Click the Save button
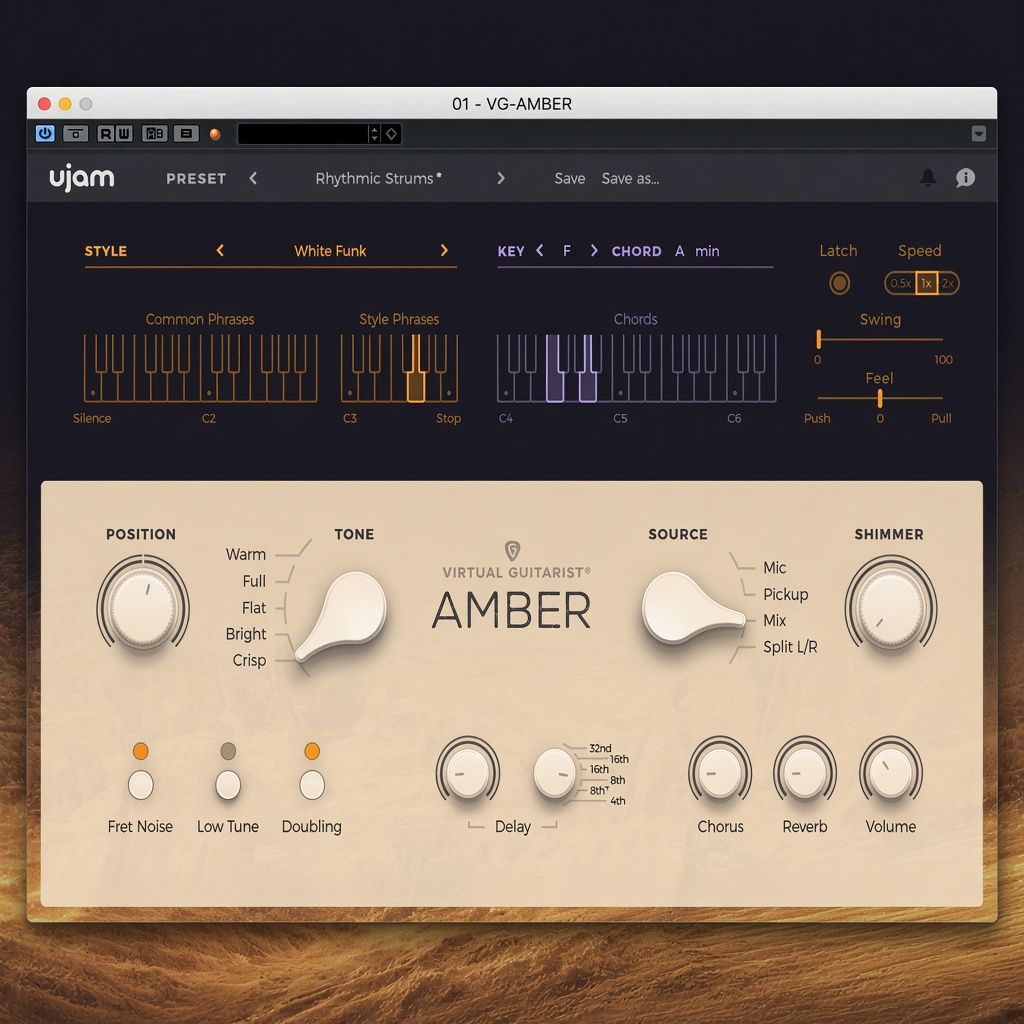Viewport: 1024px width, 1024px height. pos(569,178)
